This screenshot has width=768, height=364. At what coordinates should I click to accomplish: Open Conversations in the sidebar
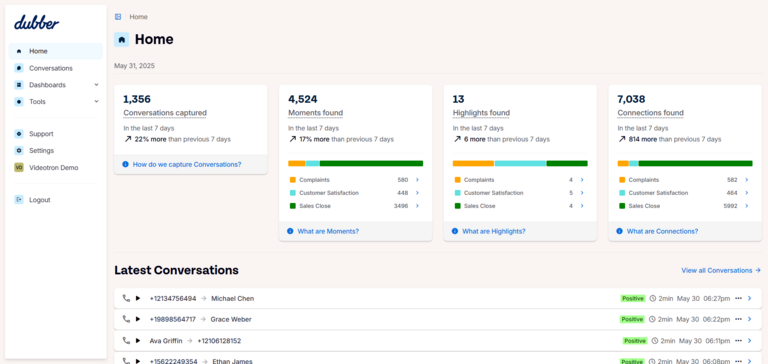pos(56,68)
